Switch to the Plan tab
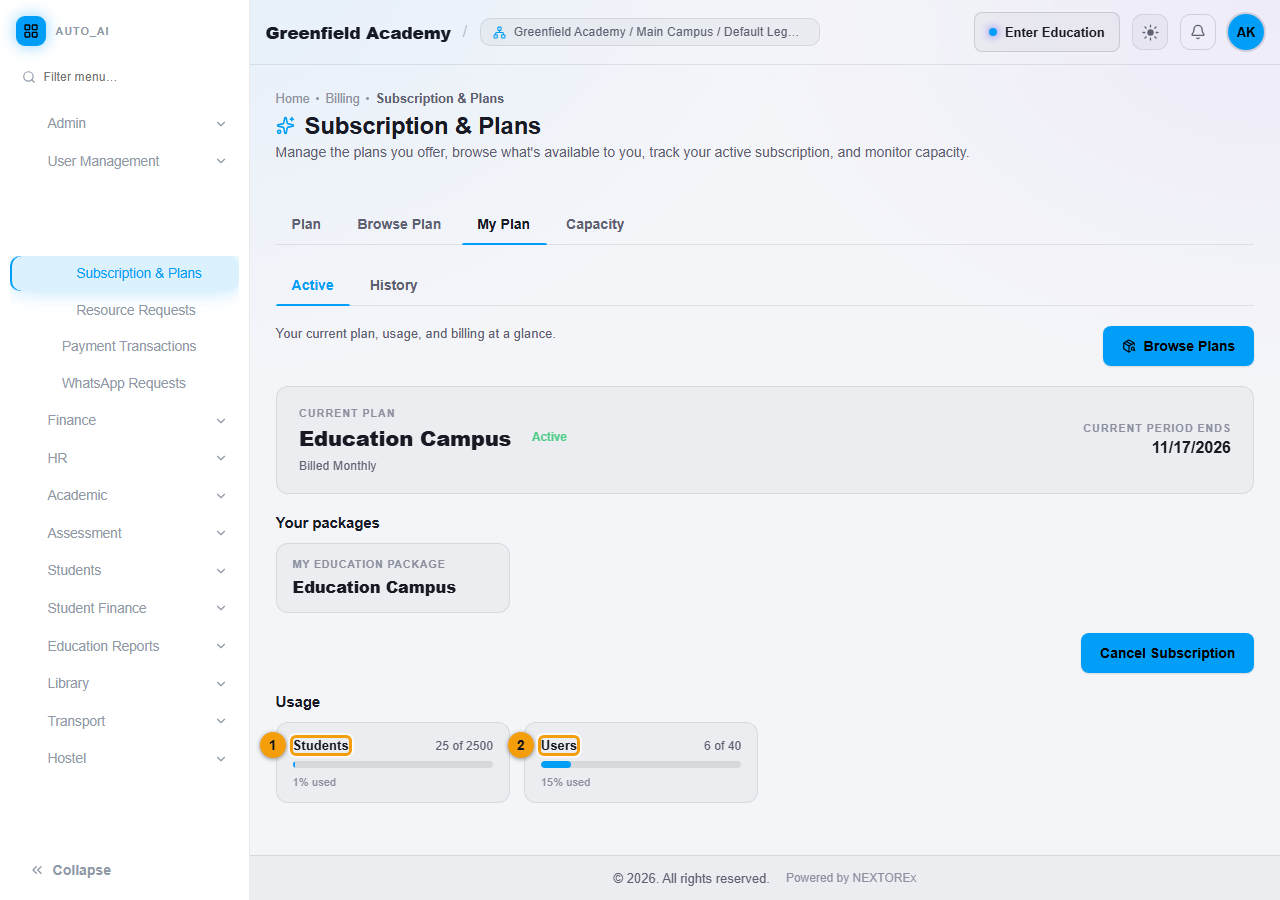The image size is (1280, 900). pos(306,224)
